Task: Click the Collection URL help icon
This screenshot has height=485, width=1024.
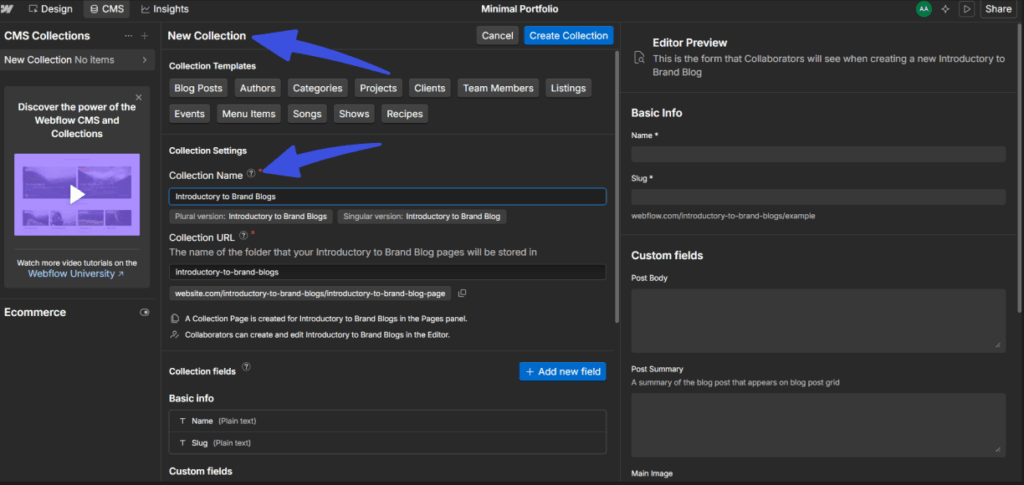Action: tap(244, 236)
